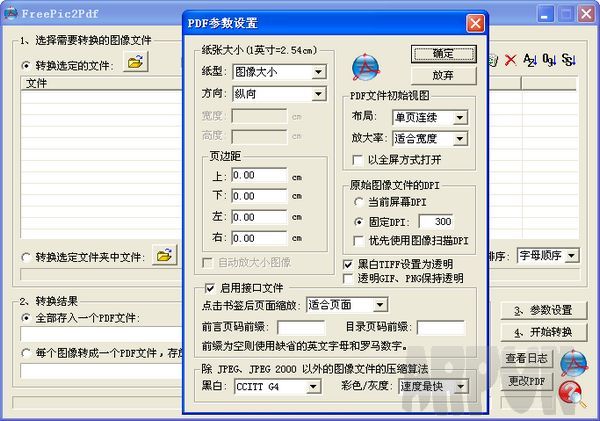The width and height of the screenshot is (600, 421).
Task: Close the PDF参数设置 dialog
Action: click(x=476, y=24)
